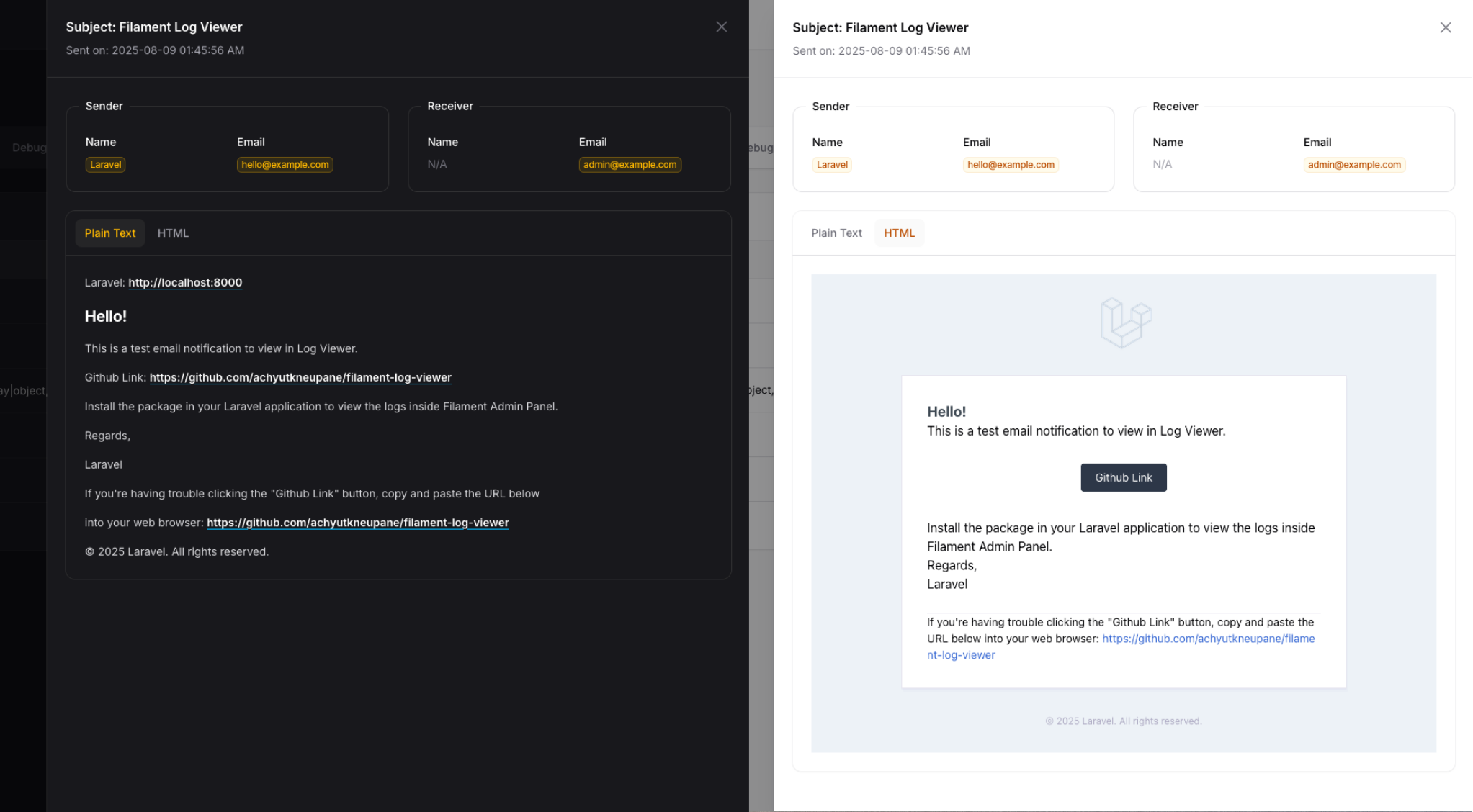Click "This is a test email notification" line in dark panel
Image resolution: width=1473 pixels, height=812 pixels.
click(221, 348)
